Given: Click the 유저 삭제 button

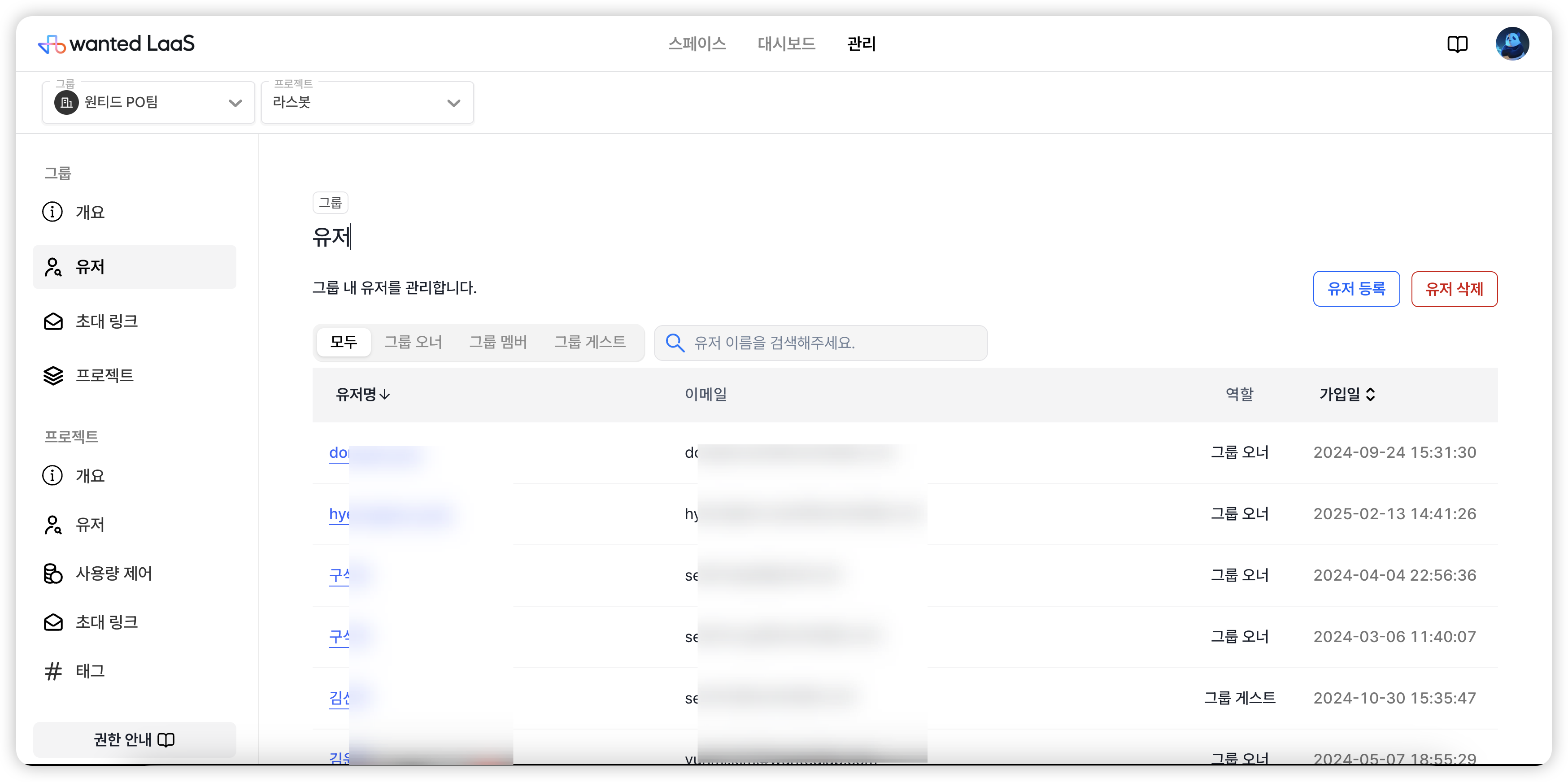Looking at the screenshot, I should (1454, 289).
